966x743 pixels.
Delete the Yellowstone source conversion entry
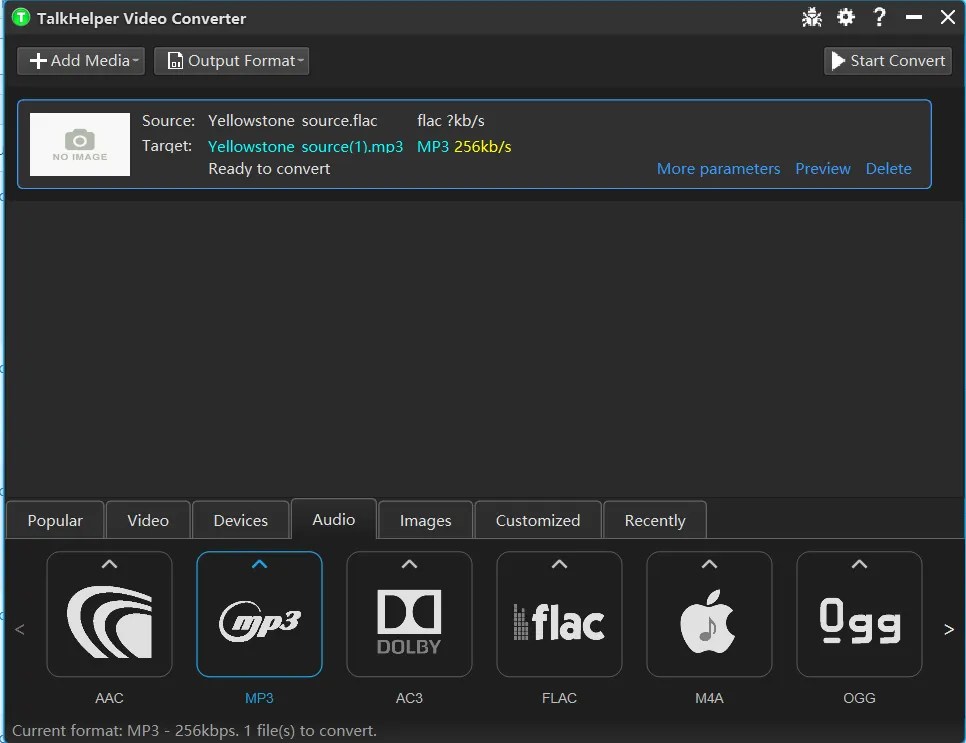[888, 168]
